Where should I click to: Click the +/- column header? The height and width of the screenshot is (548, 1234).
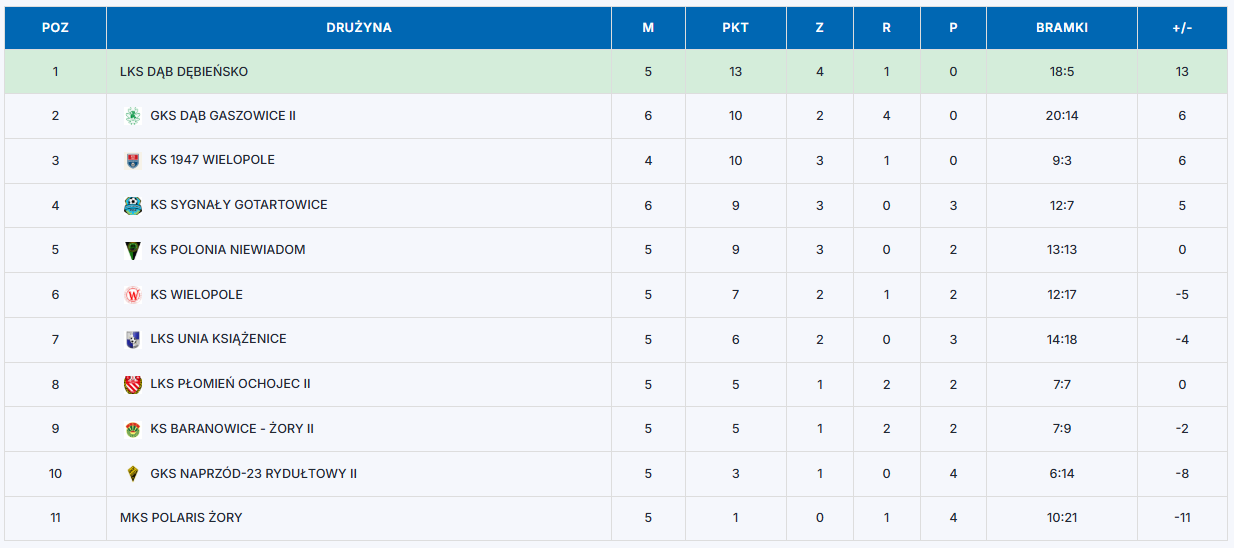click(1182, 28)
